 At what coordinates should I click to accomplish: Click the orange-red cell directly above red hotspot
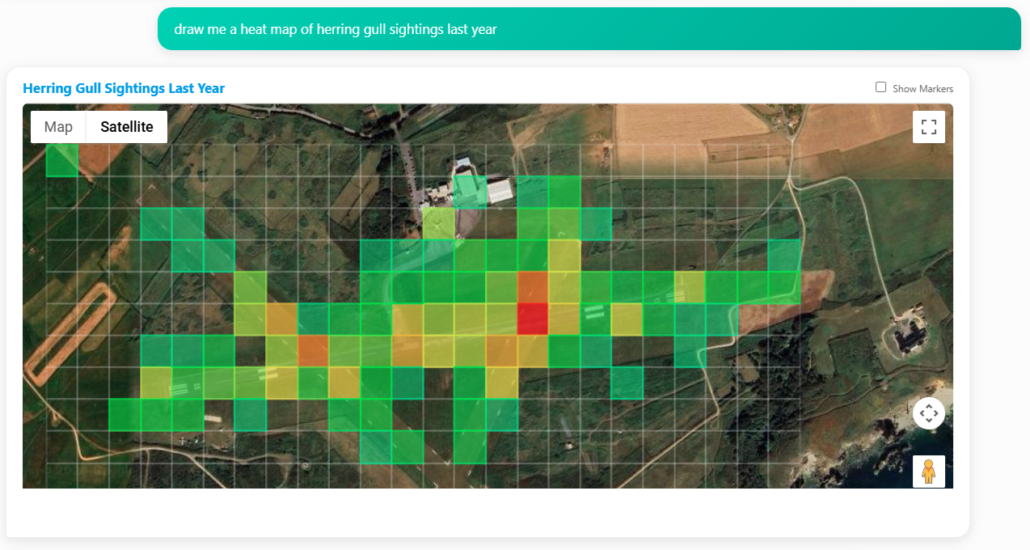coord(533,288)
